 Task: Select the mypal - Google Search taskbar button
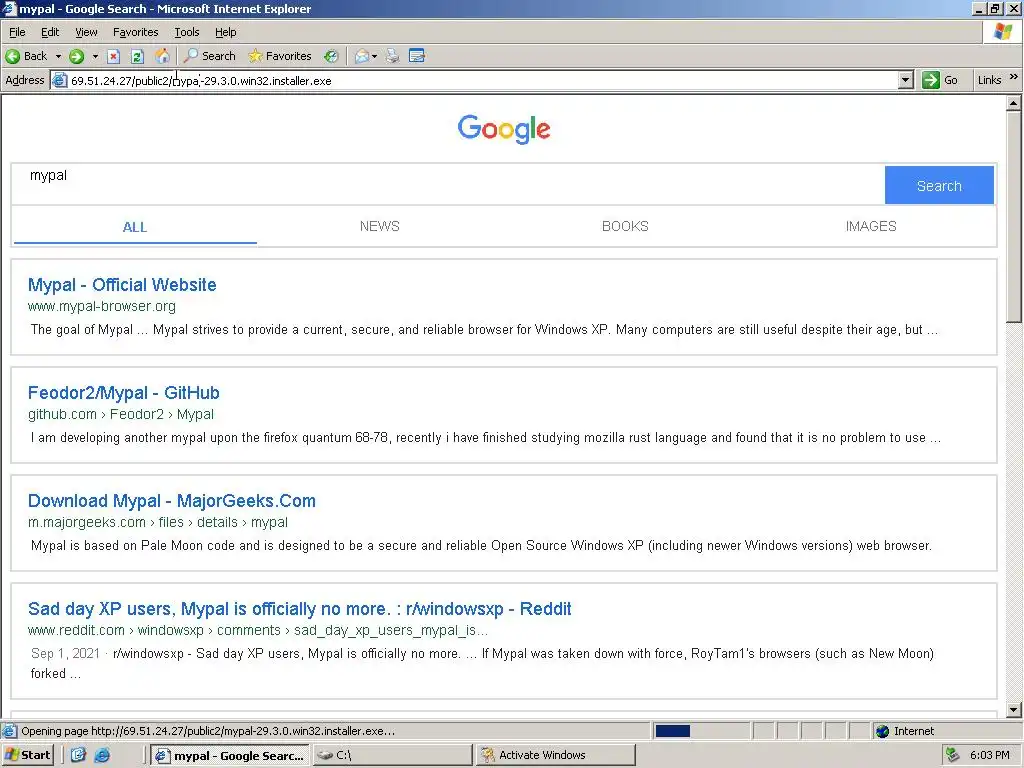tap(229, 755)
